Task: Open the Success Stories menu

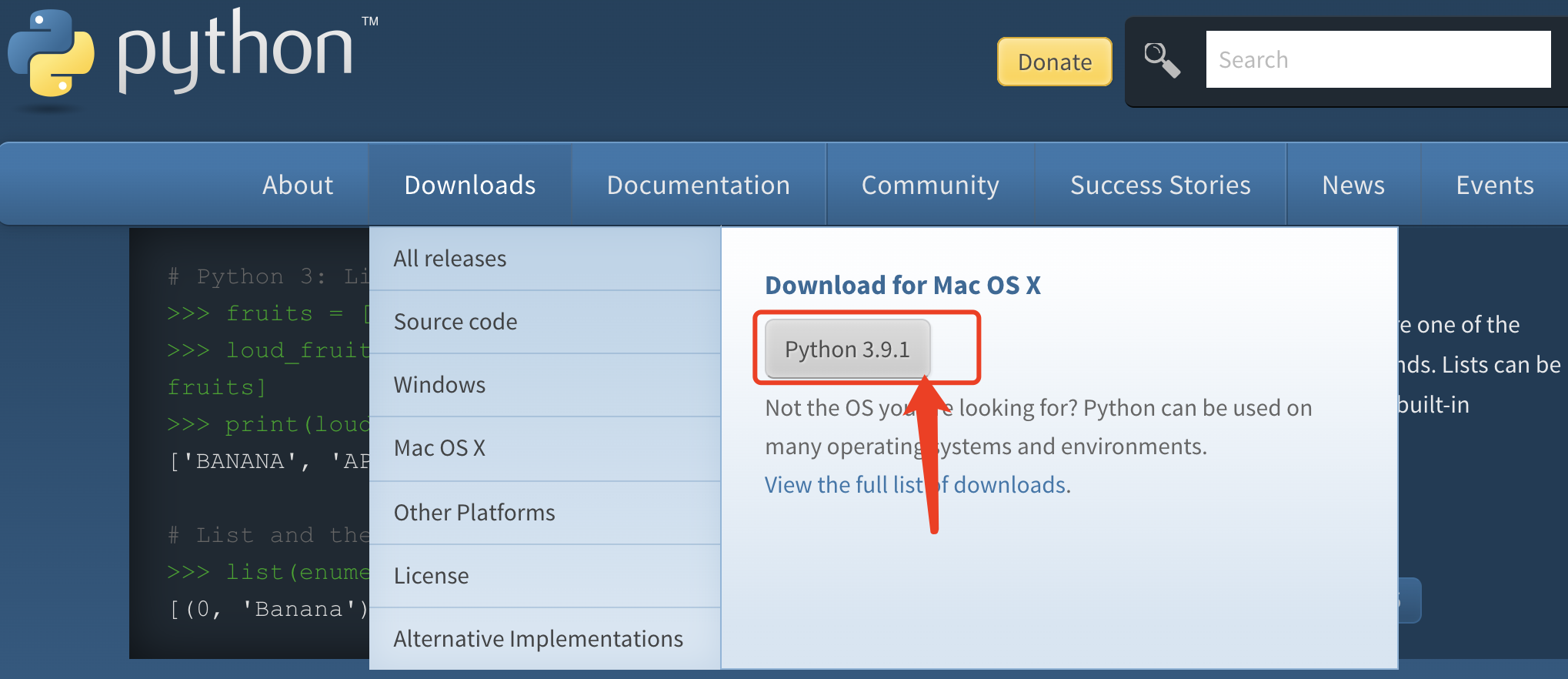Action: click(1160, 185)
